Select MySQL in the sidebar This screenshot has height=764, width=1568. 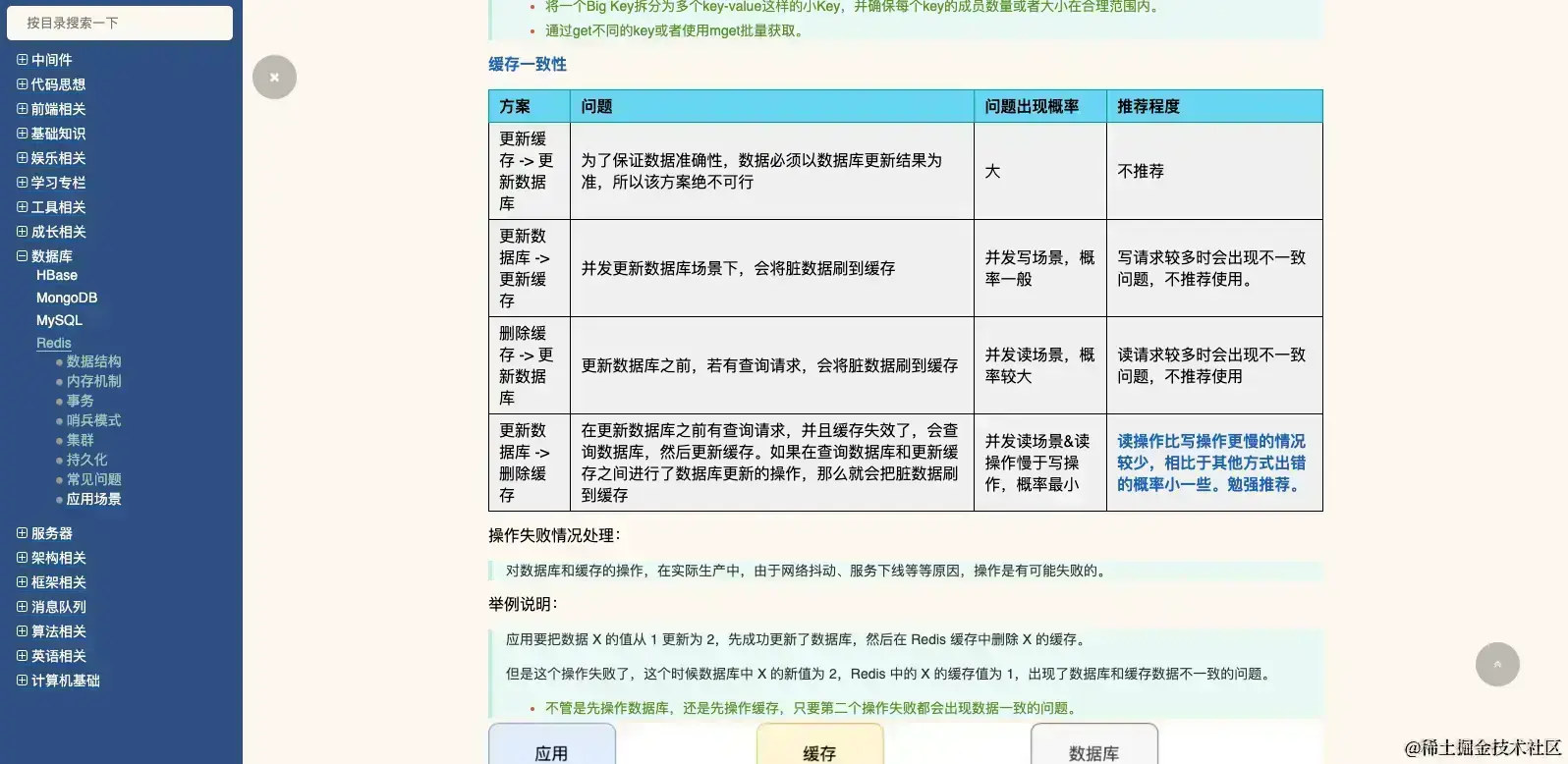(x=59, y=320)
